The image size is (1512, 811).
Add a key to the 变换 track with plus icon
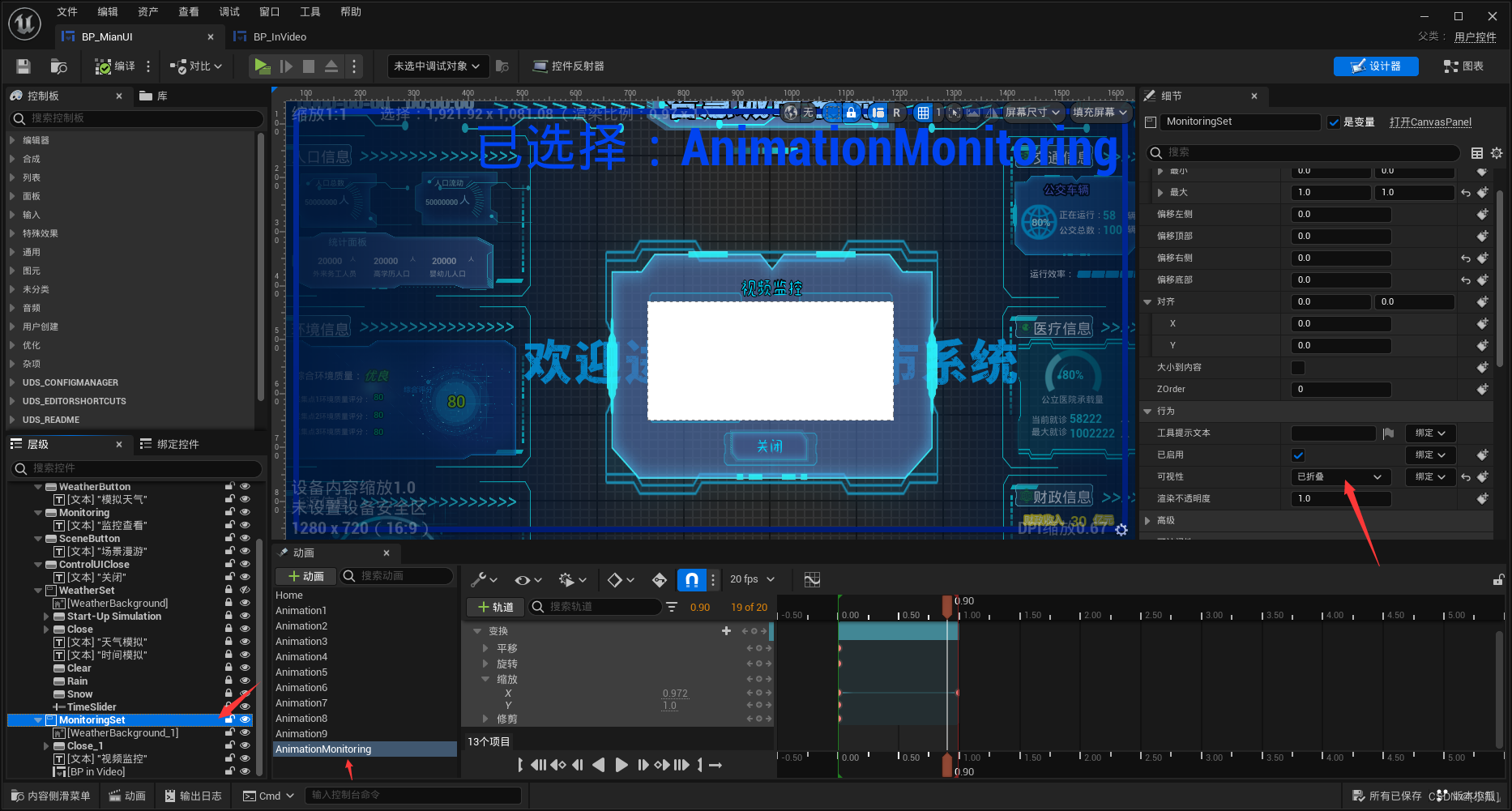[726, 630]
